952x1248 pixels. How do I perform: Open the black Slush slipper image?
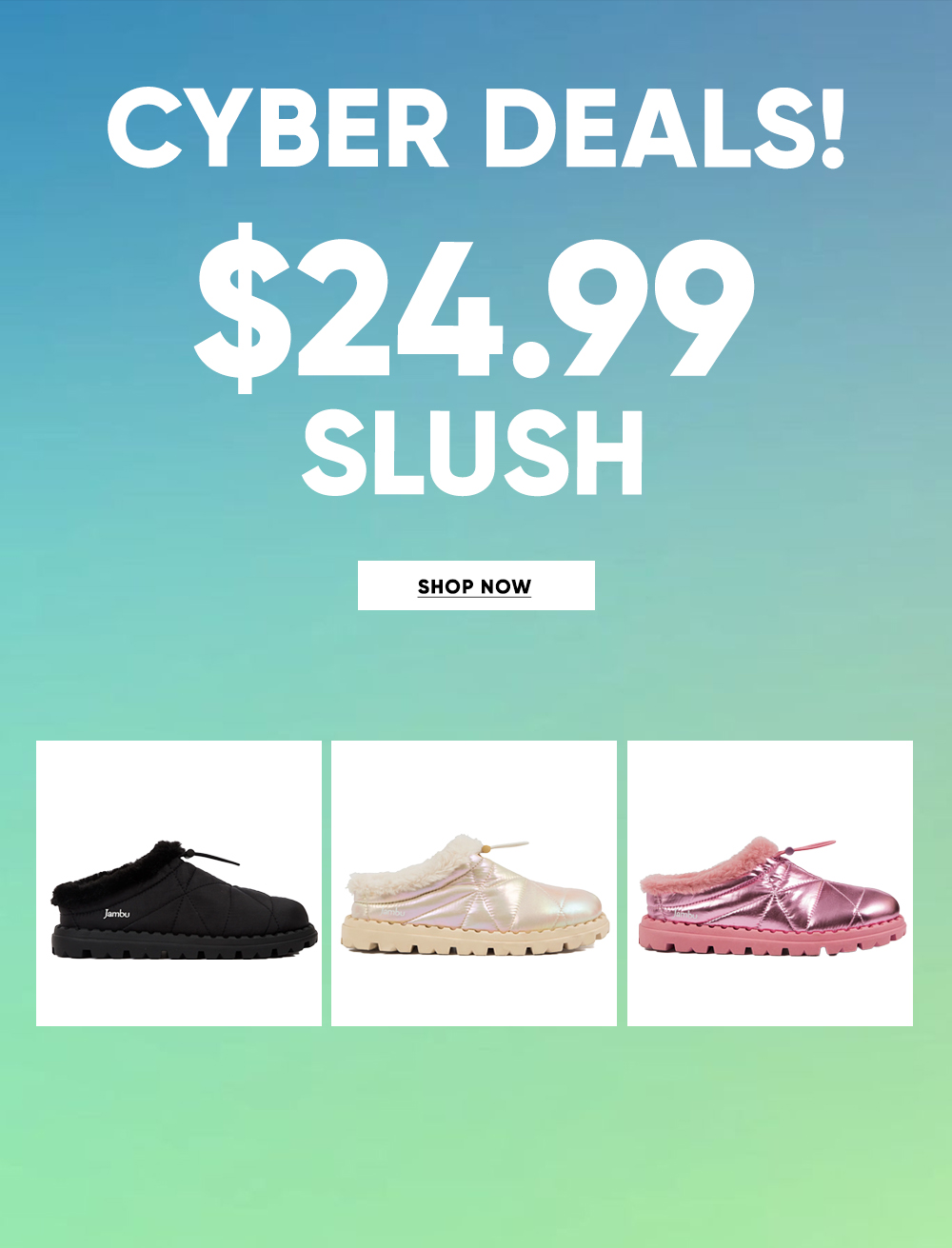179,883
